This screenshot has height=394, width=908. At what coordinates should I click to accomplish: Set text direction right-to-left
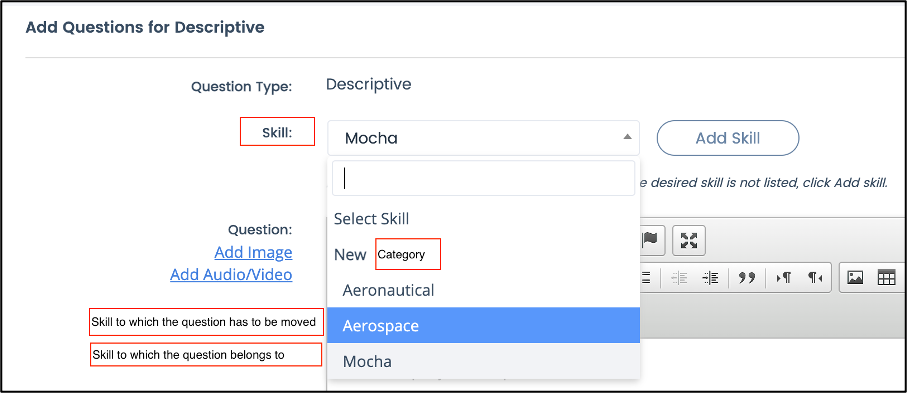(815, 278)
